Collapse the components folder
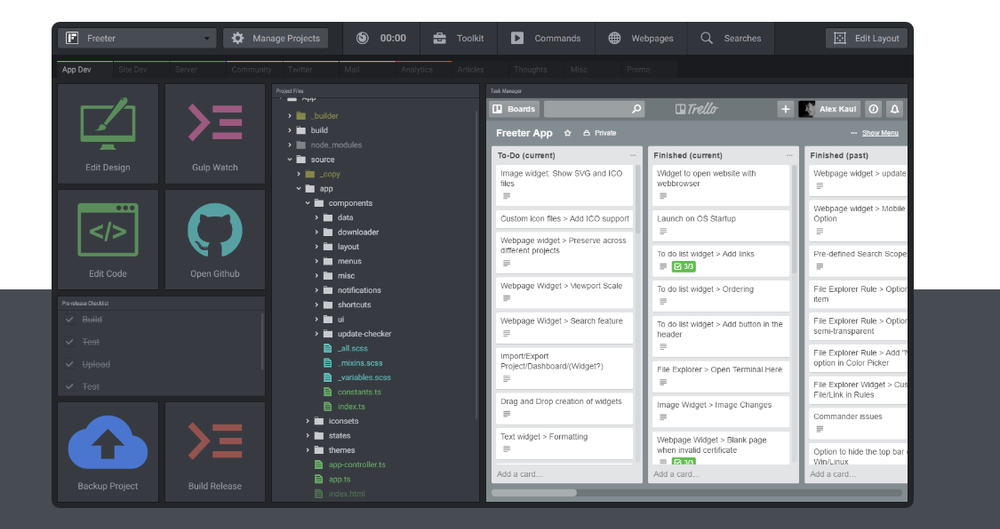Screen dimensions: 1000x529 307,203
